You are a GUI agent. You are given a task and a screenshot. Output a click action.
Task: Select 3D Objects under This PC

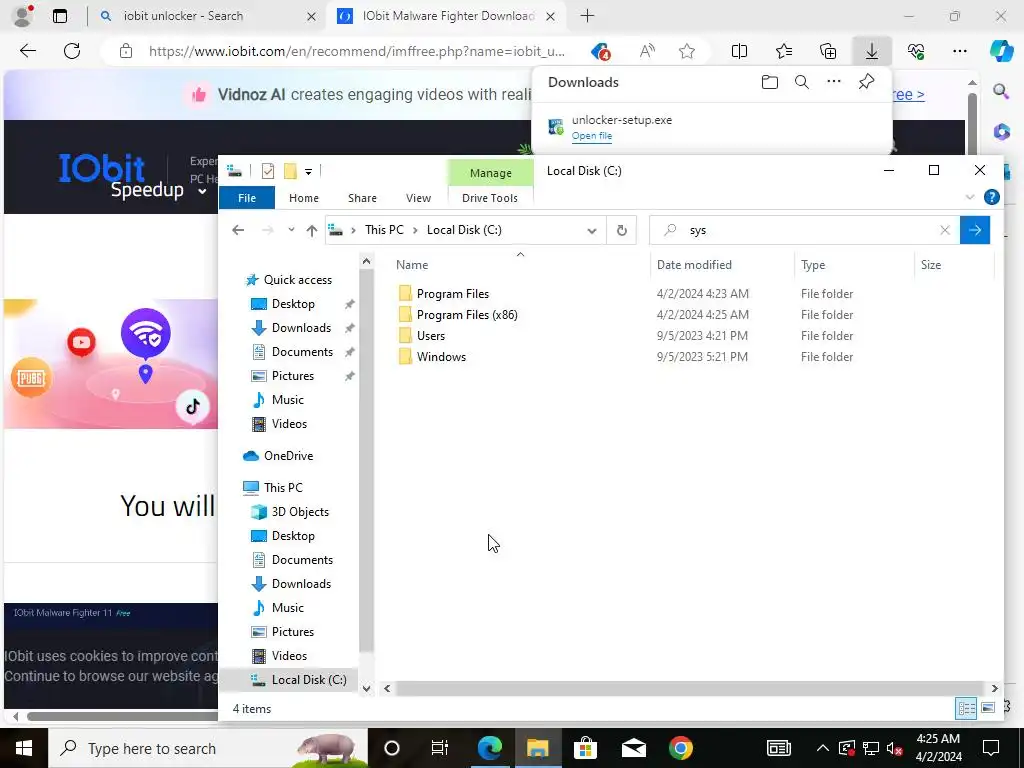click(x=300, y=512)
